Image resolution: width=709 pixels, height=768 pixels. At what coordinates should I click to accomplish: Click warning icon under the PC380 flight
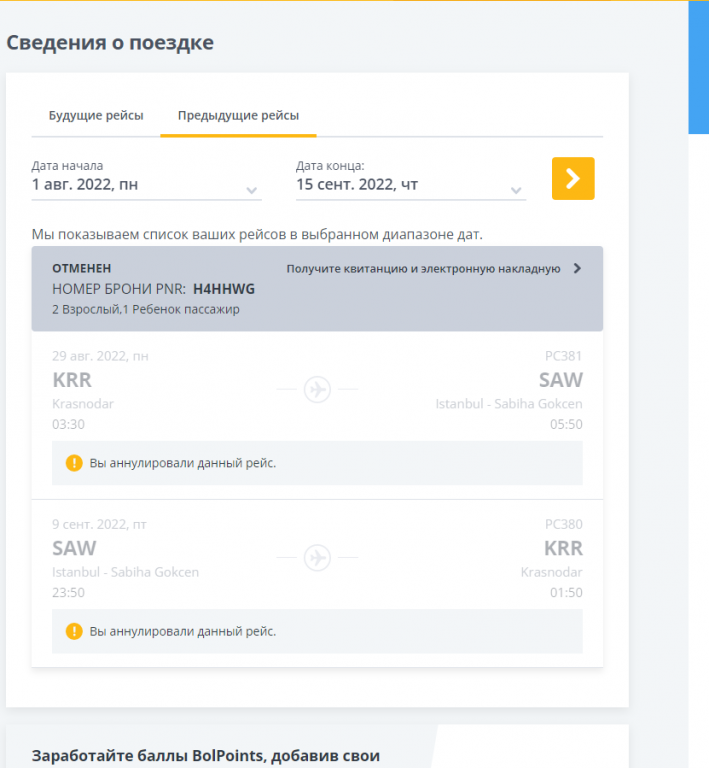point(74,631)
